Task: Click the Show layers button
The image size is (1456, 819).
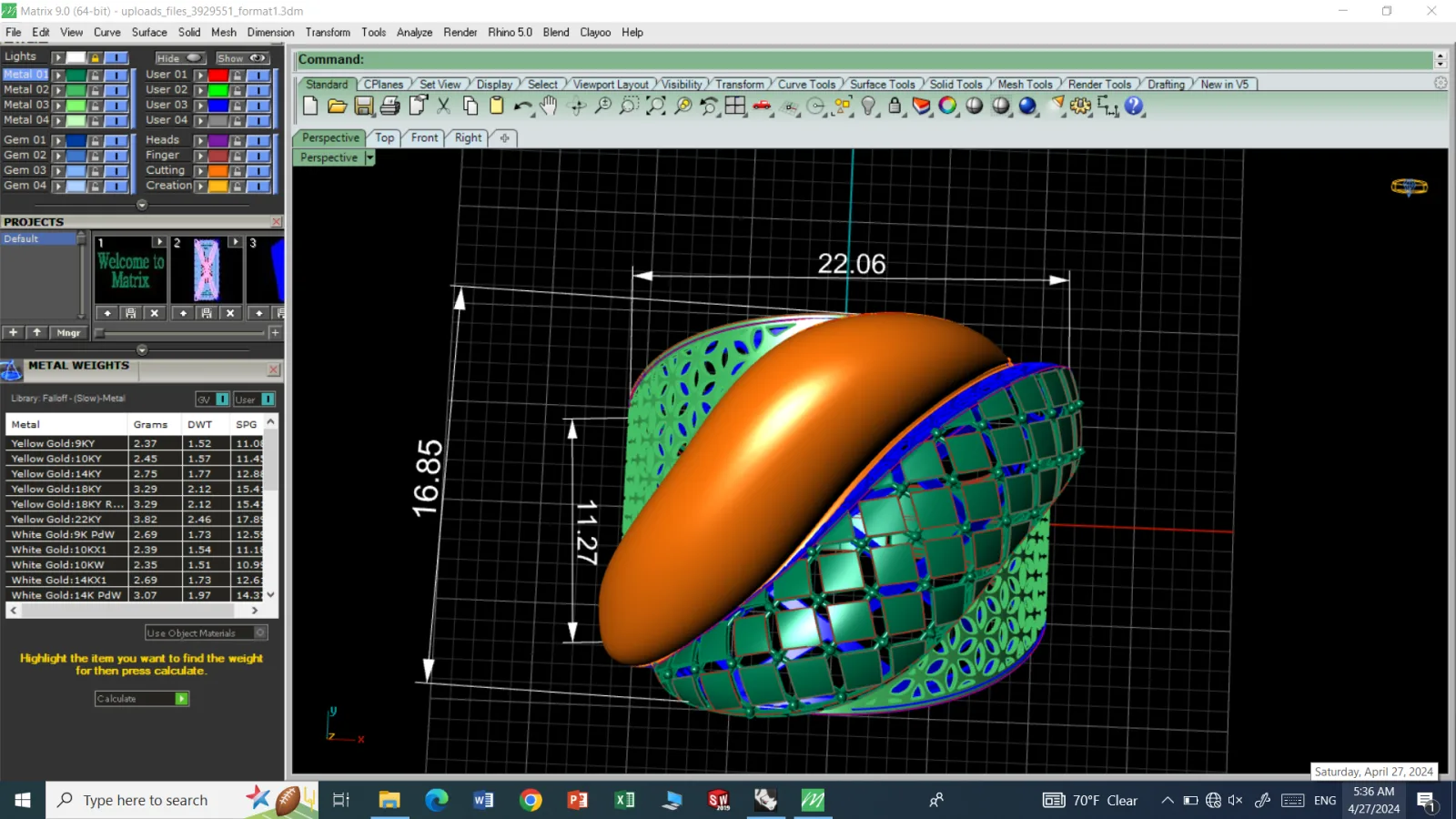Action: [241, 57]
